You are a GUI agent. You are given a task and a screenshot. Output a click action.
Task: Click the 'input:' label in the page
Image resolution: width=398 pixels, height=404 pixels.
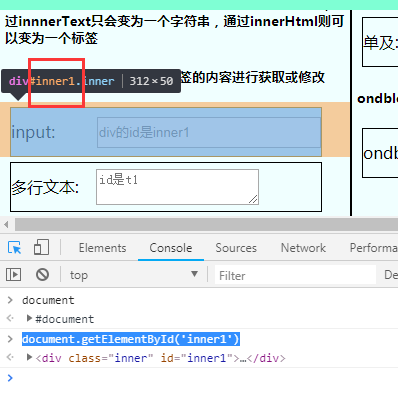coord(33,132)
